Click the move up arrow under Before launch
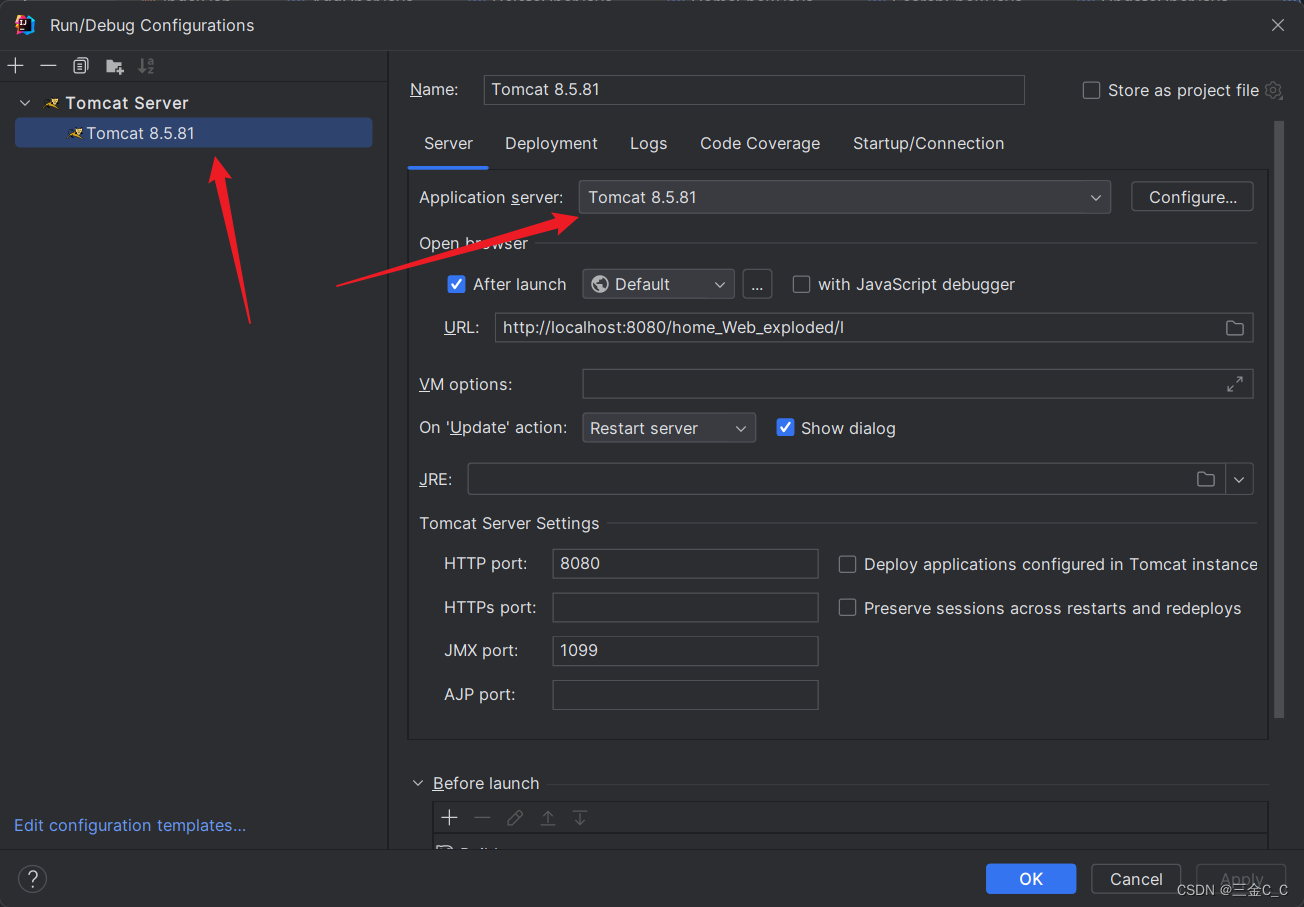Screen dimensions: 1304x907 point(548,818)
